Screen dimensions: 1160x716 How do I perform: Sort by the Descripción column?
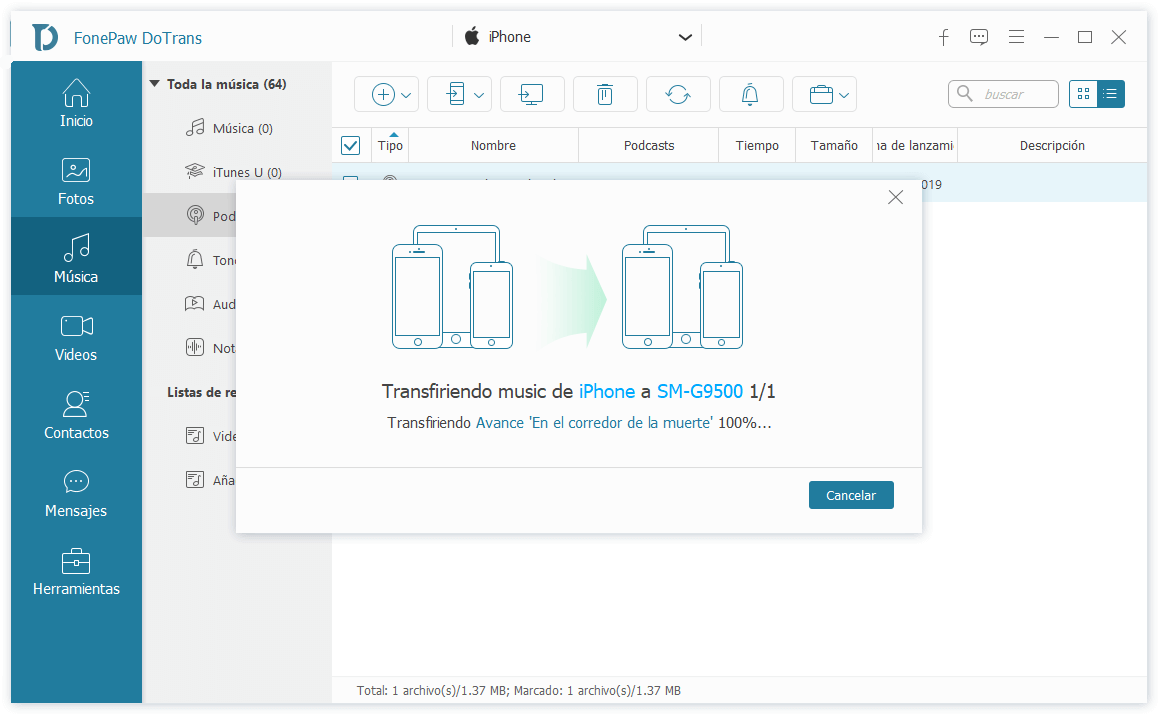(1052, 145)
